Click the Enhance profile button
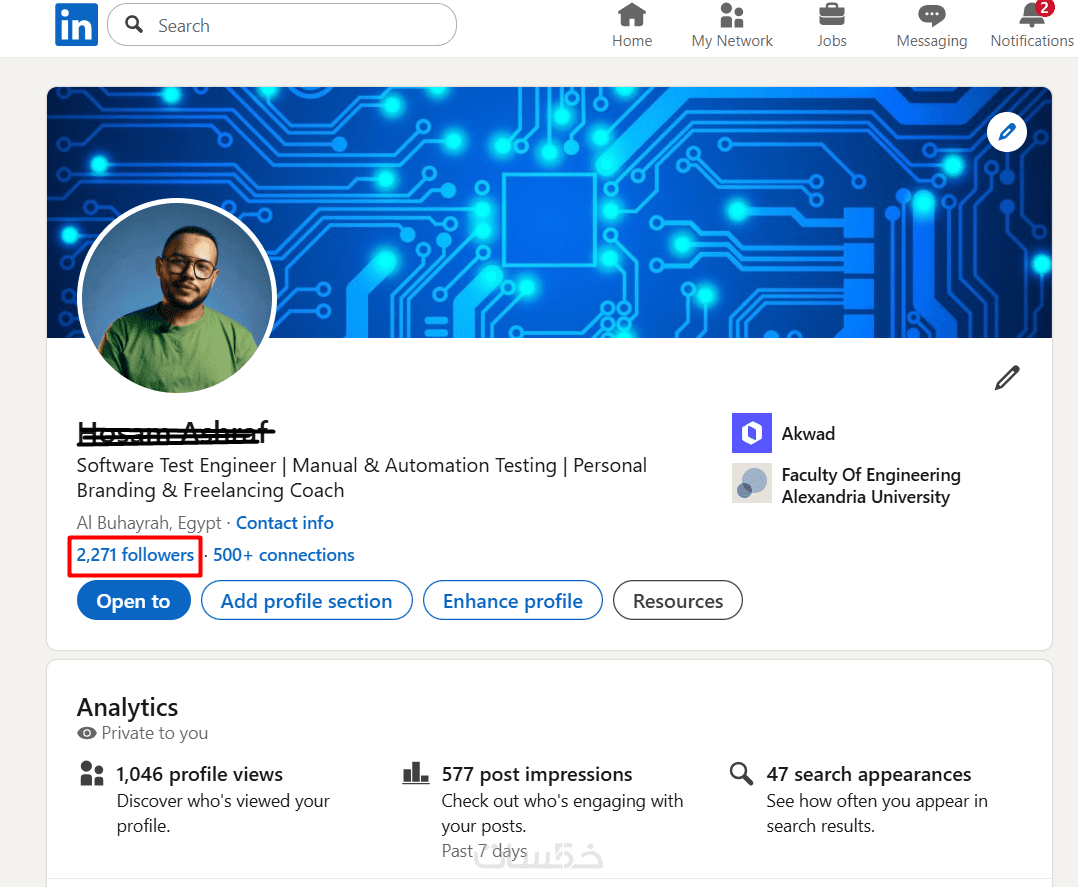Image resolution: width=1078 pixels, height=887 pixels. tap(513, 601)
